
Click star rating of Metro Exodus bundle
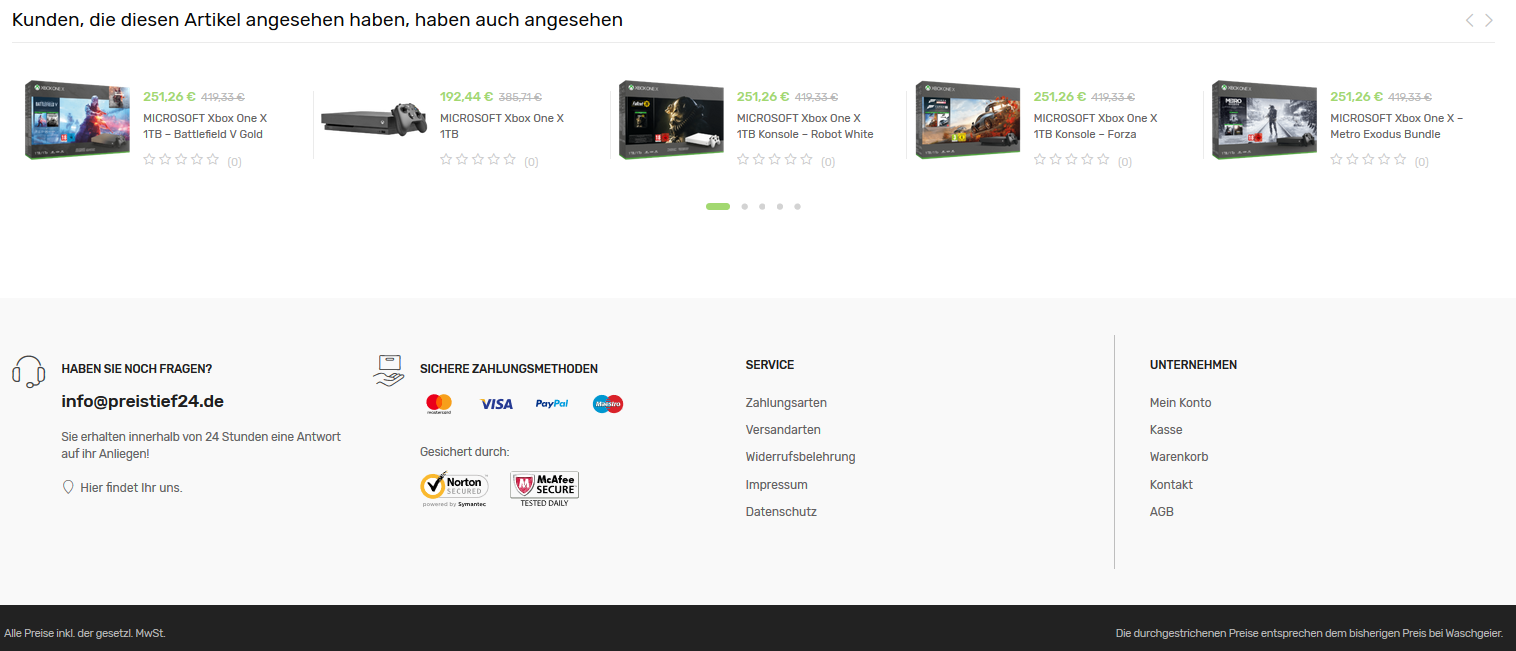[1368, 159]
